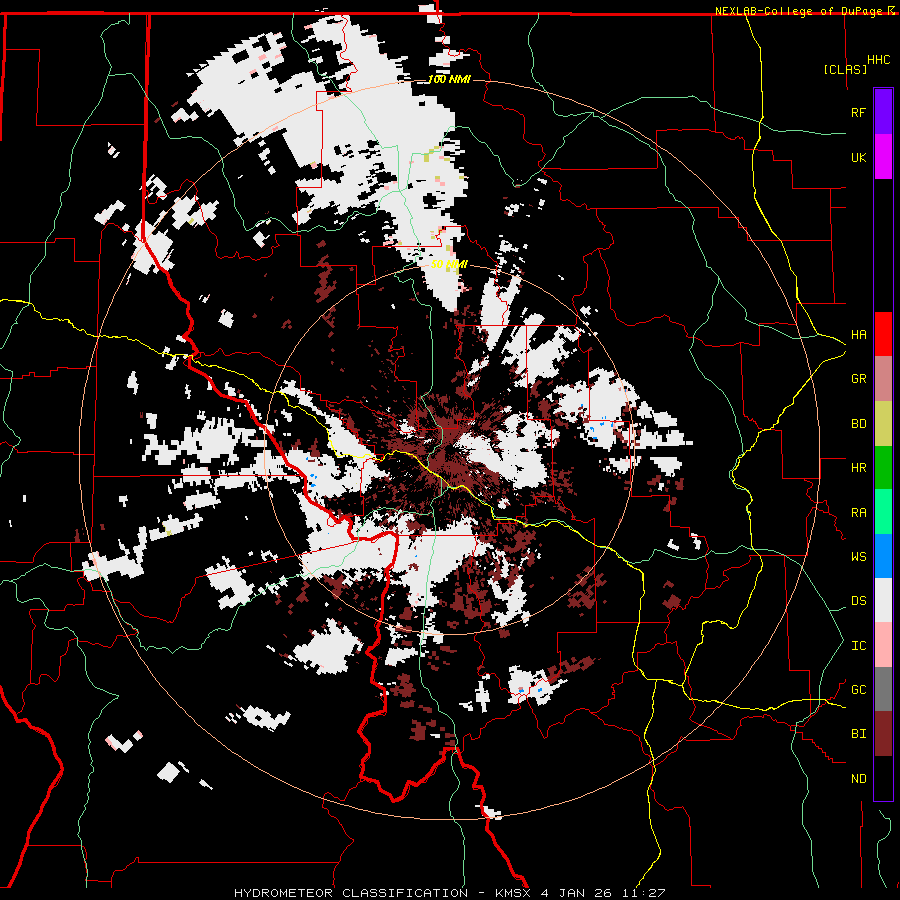Click the NEXLAB-College of DuPage credit text
900x900 pixels.
[x=805, y=11]
